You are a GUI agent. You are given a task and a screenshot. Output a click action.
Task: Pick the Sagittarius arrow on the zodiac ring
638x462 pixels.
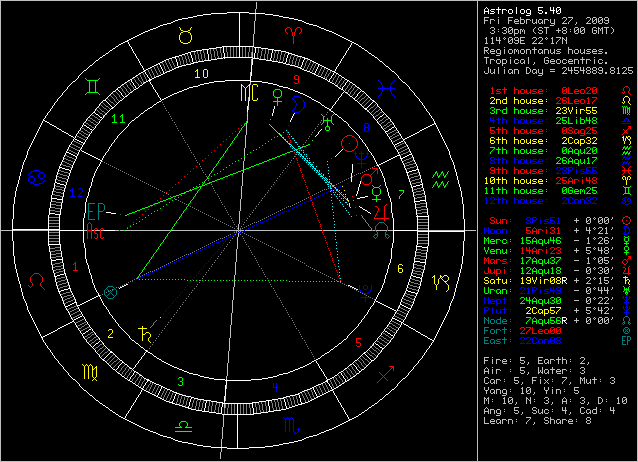click(x=383, y=379)
